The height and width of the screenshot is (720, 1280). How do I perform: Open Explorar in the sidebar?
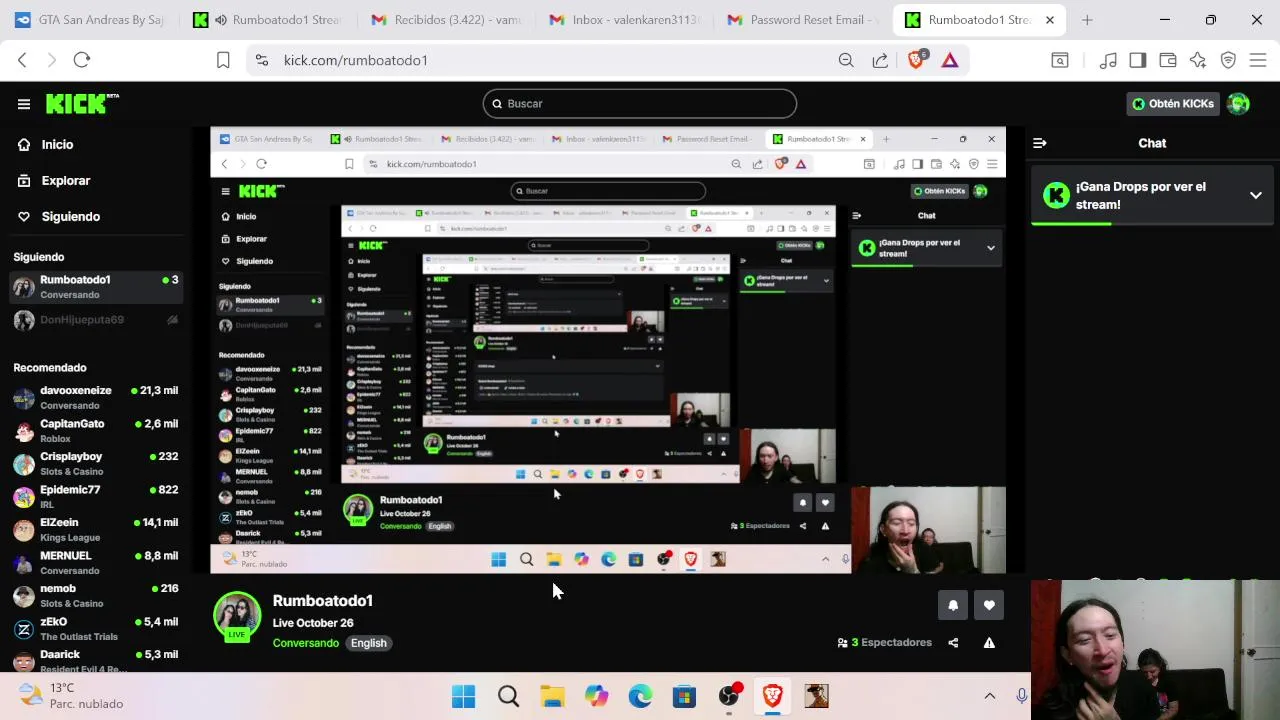(x=65, y=181)
